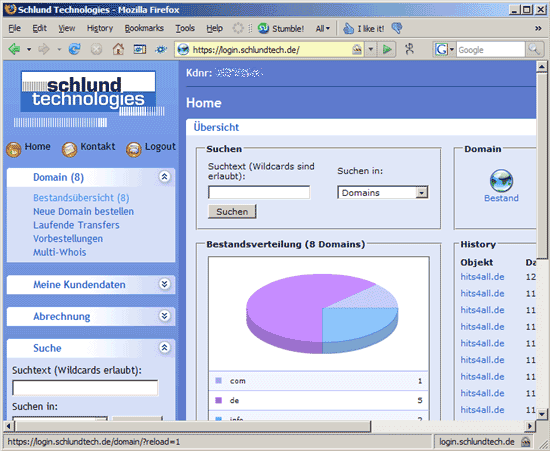Click the thumbs down dislike icon
Image resolution: width=550 pixels, height=451 pixels.
[397, 28]
